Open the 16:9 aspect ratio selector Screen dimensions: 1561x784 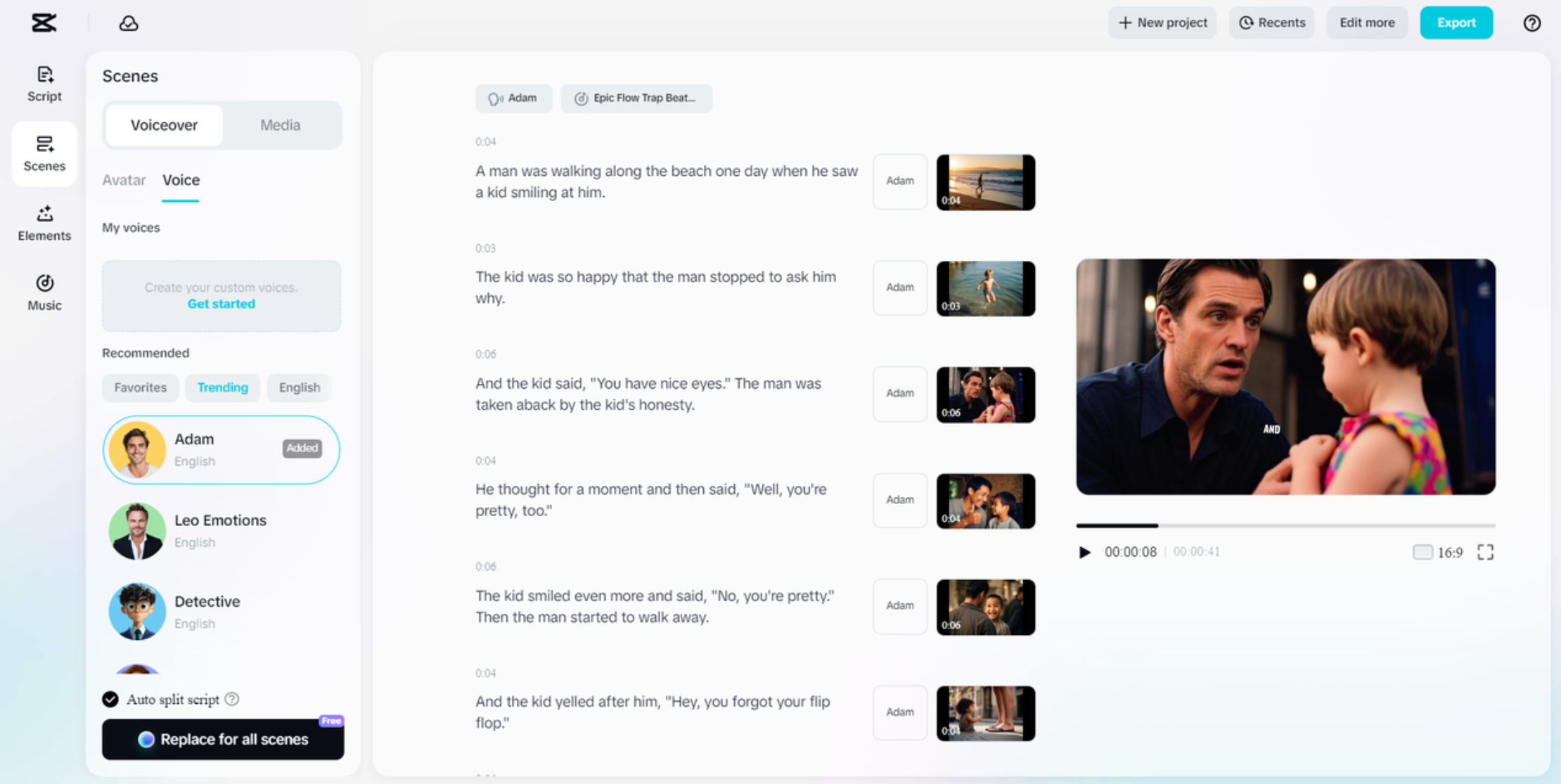tap(1437, 552)
